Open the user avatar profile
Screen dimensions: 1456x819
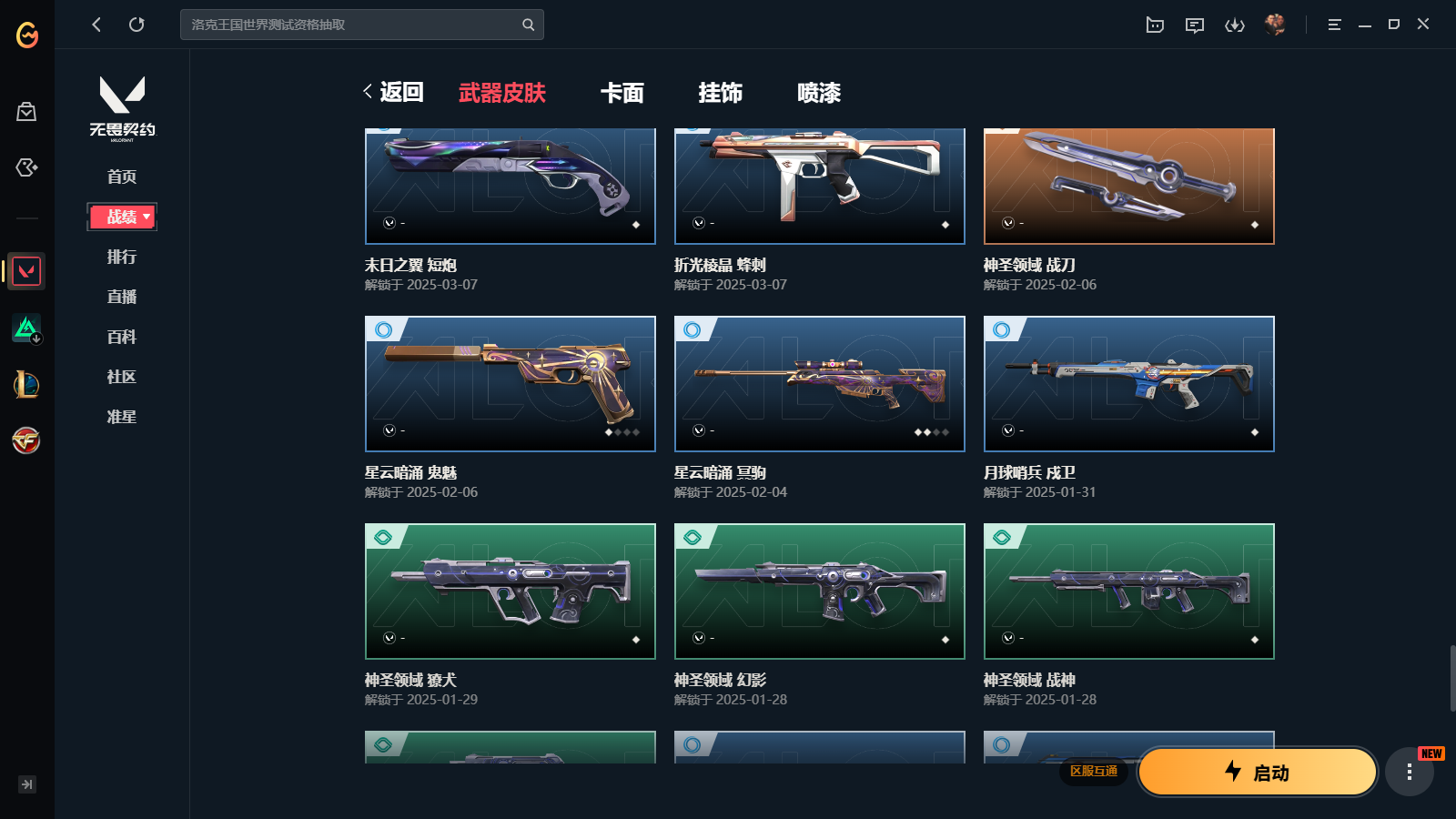click(x=1275, y=25)
